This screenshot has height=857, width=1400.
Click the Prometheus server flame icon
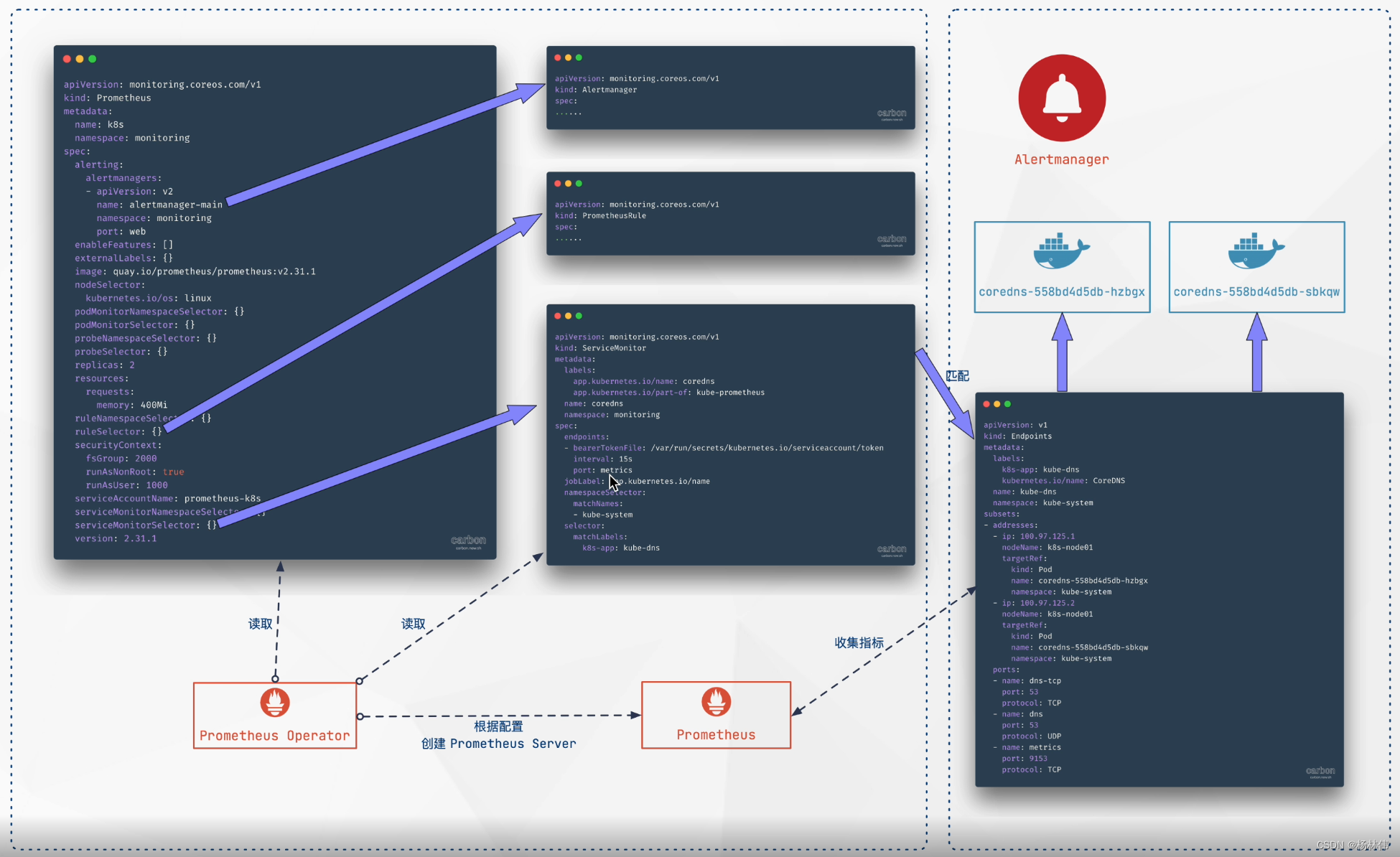tap(716, 702)
